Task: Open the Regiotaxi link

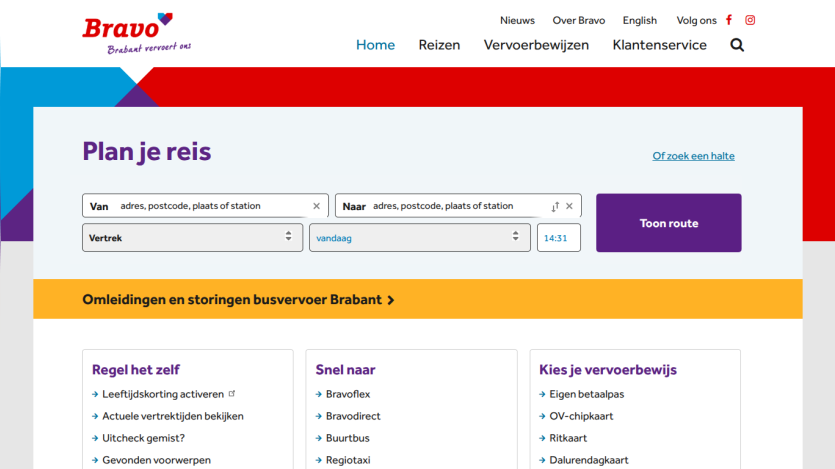Action: point(348,460)
